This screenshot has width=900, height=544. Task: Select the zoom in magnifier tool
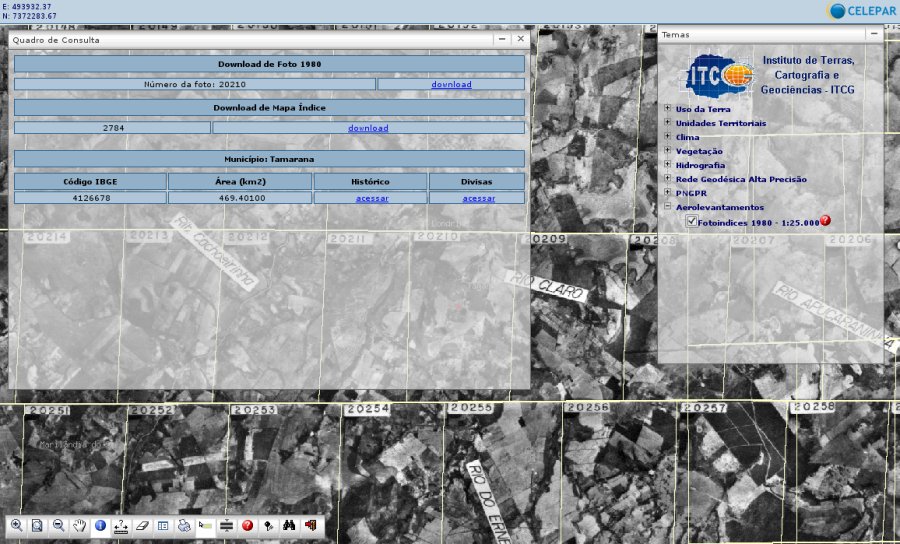click(16, 525)
